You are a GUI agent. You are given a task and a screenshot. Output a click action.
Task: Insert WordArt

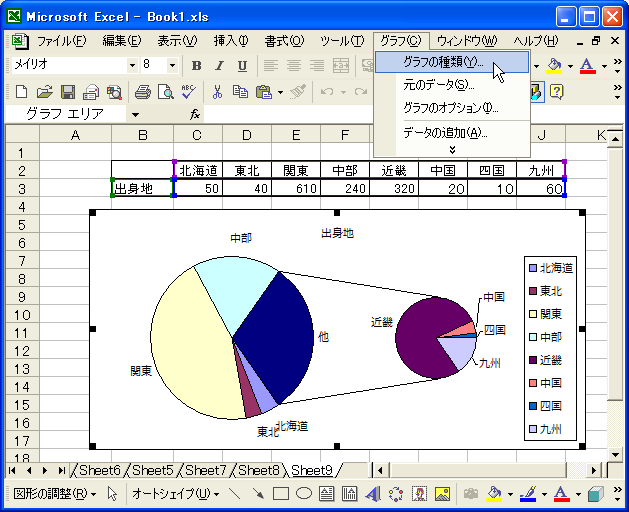tap(373, 494)
